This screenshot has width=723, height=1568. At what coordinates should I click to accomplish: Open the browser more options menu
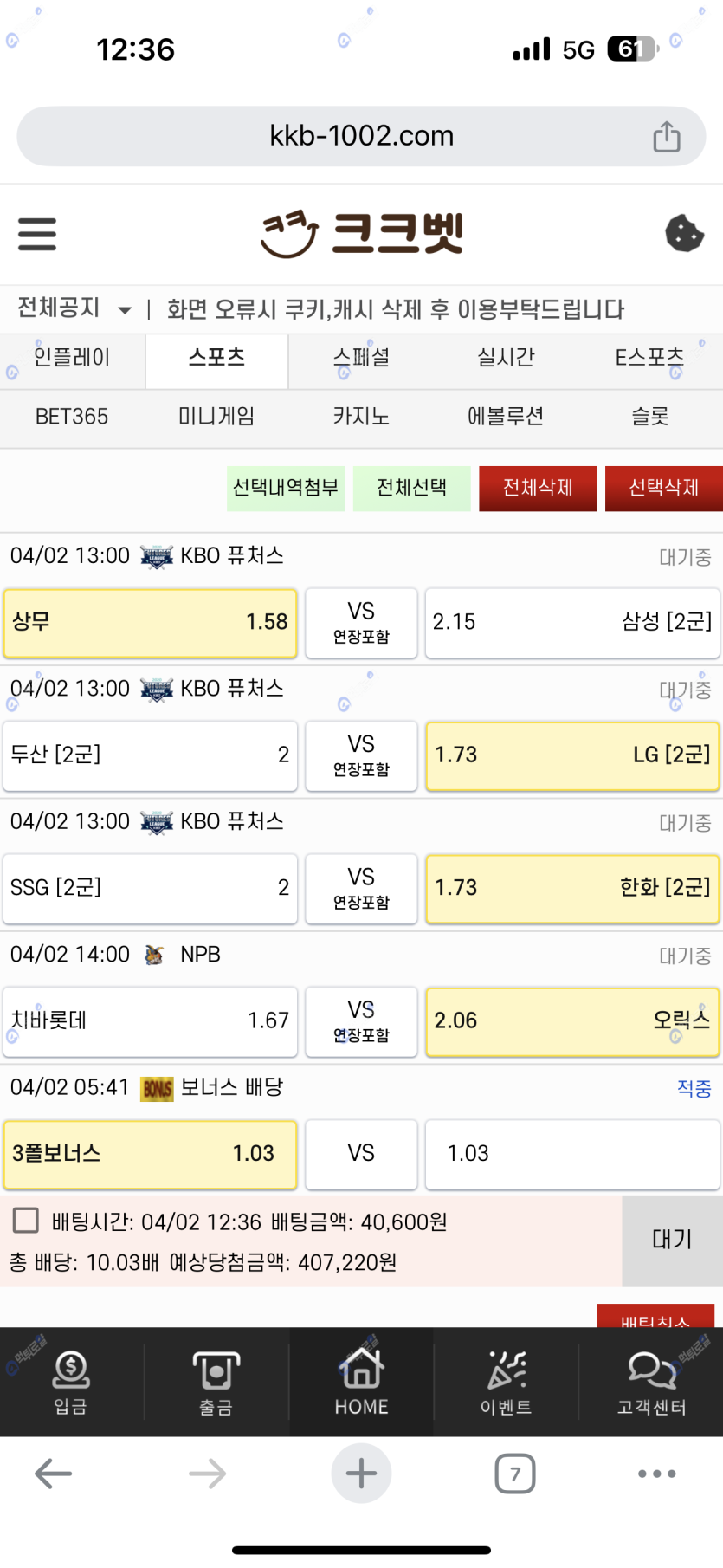click(x=657, y=1474)
